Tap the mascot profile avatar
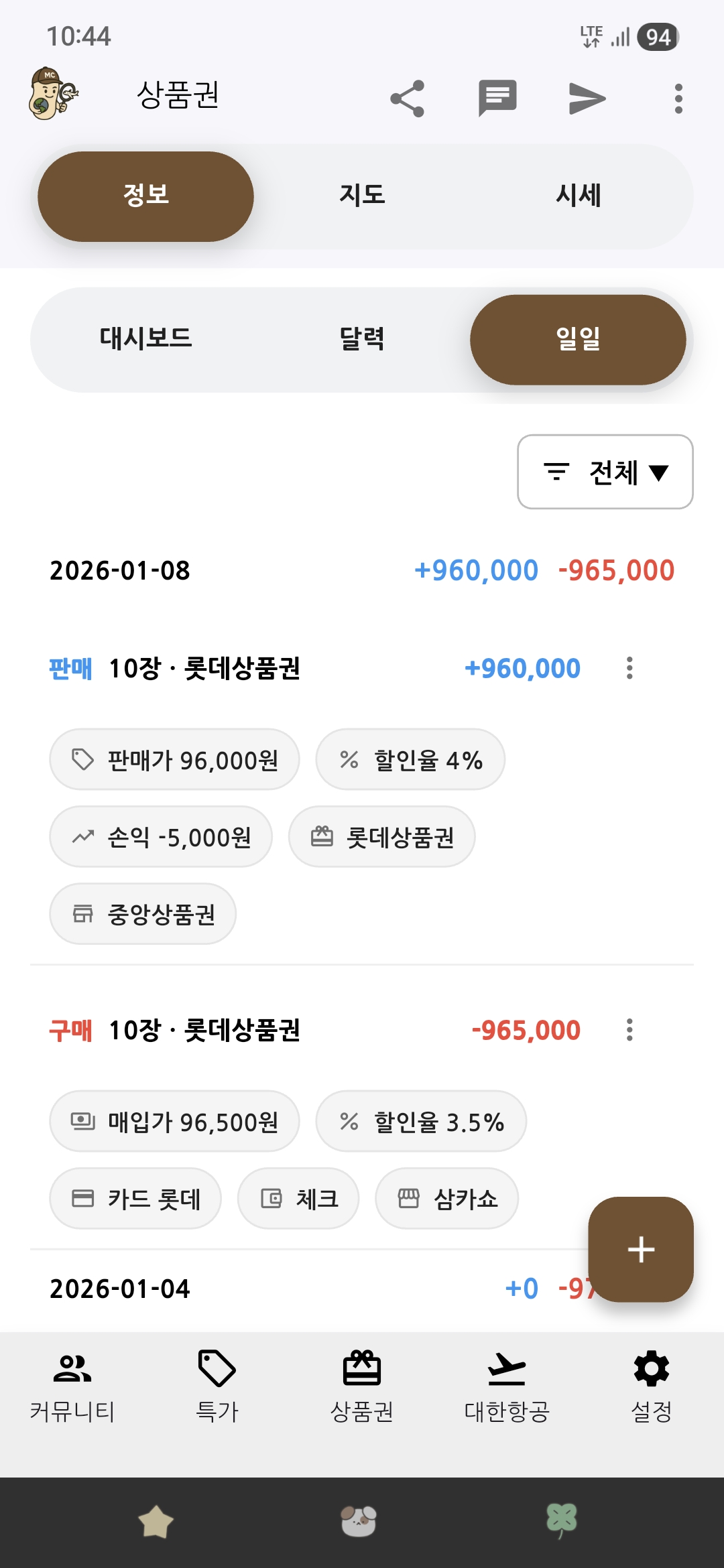Image resolution: width=724 pixels, height=1568 pixels. point(53,94)
